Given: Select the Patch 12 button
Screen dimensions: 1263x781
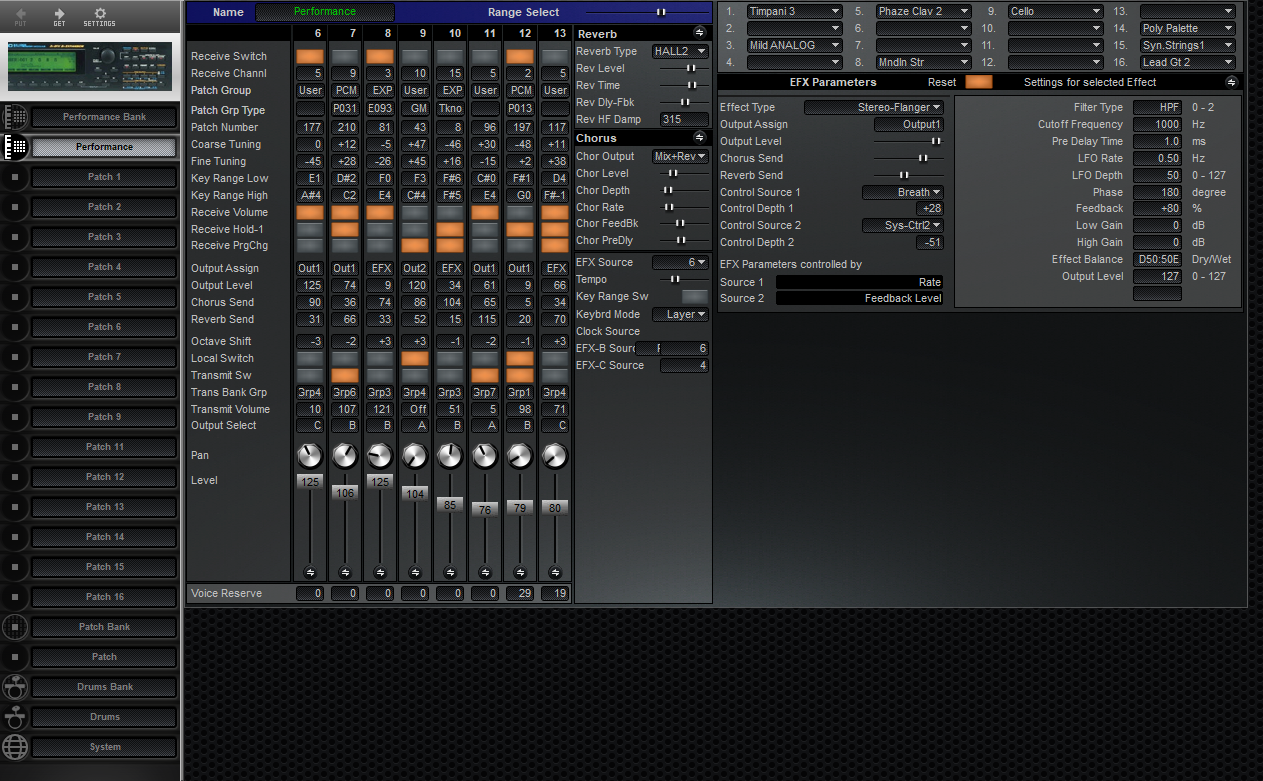Looking at the screenshot, I should pos(105,477).
